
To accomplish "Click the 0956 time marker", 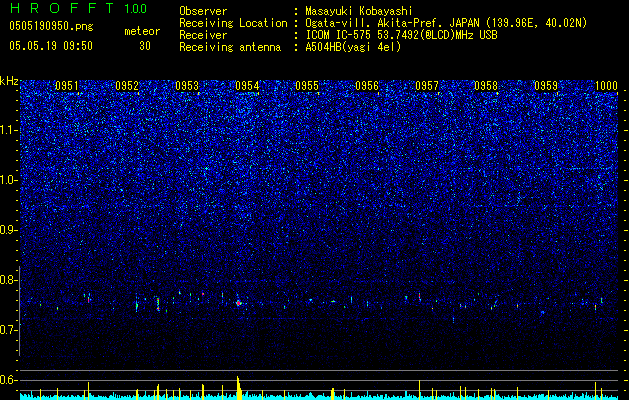I will click(367, 86).
